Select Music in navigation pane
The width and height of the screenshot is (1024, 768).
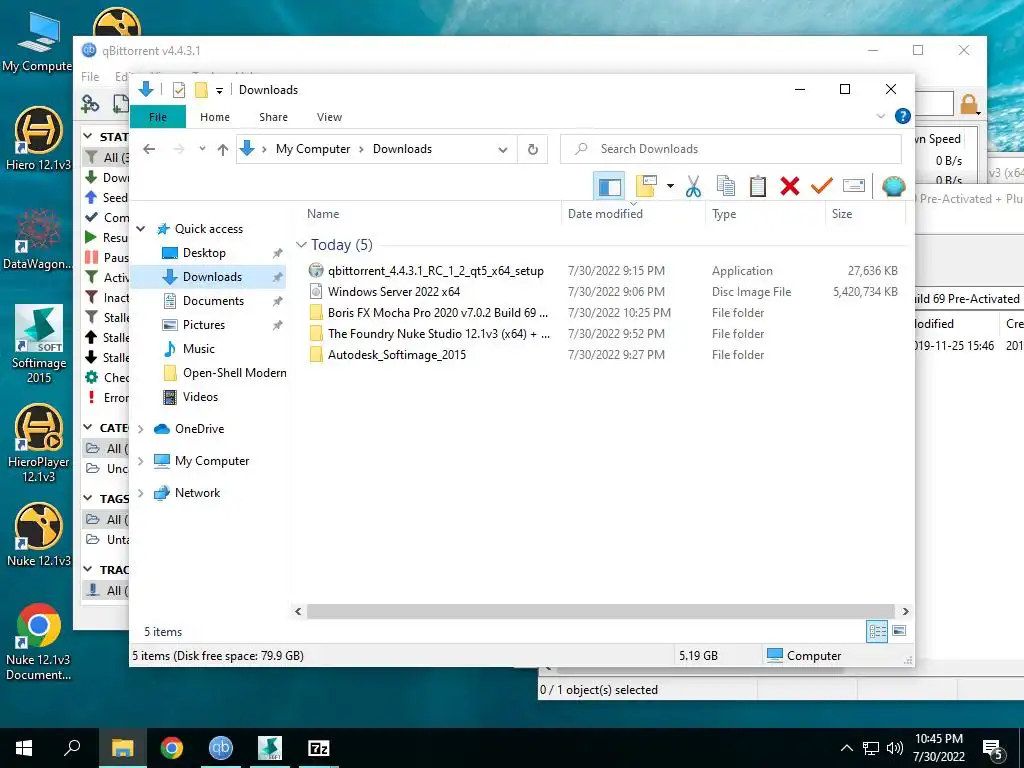click(x=199, y=349)
